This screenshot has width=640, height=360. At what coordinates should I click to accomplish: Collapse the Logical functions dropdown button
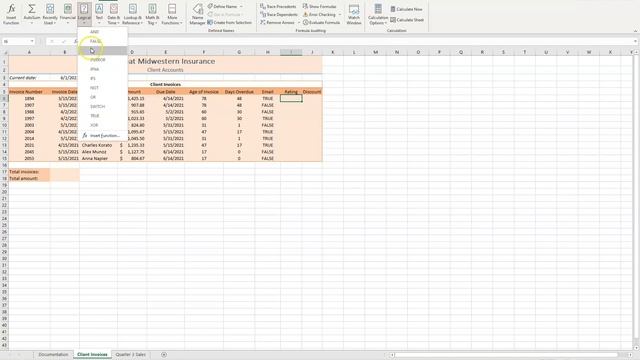coord(84,14)
